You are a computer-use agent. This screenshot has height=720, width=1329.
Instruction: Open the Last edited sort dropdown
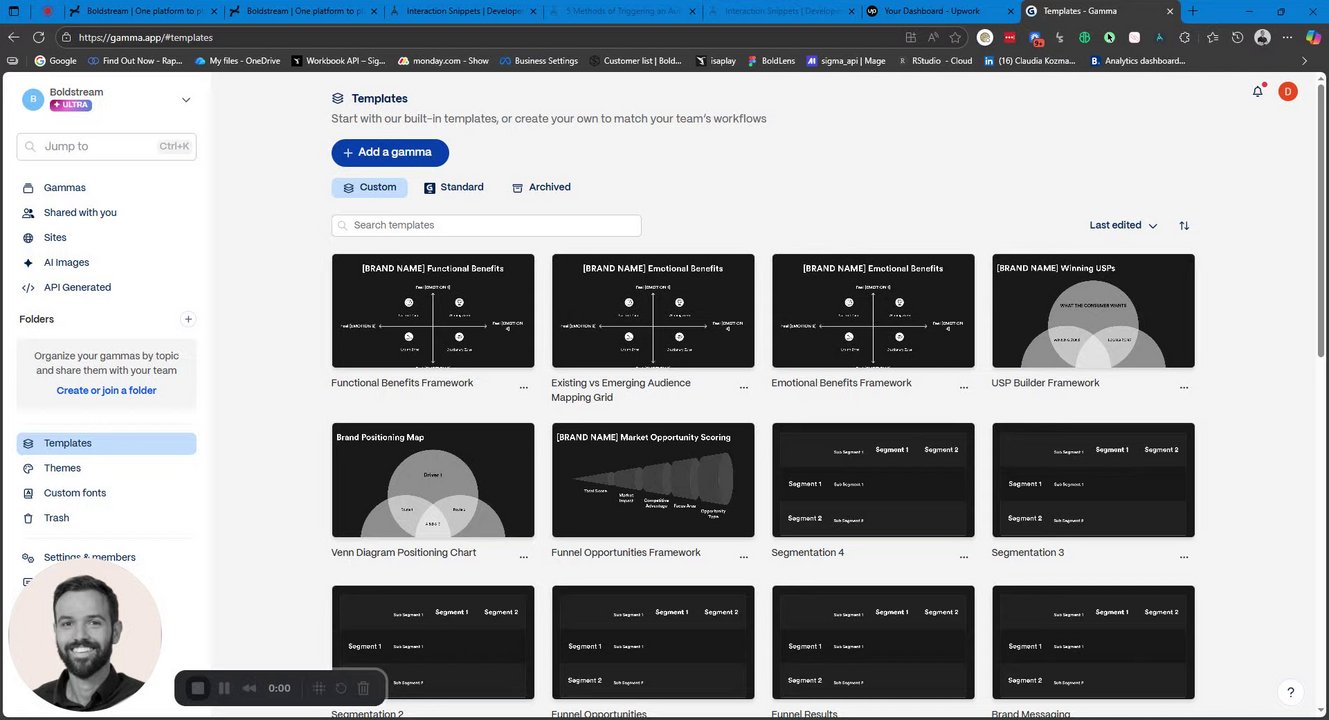pyautogui.click(x=1123, y=226)
